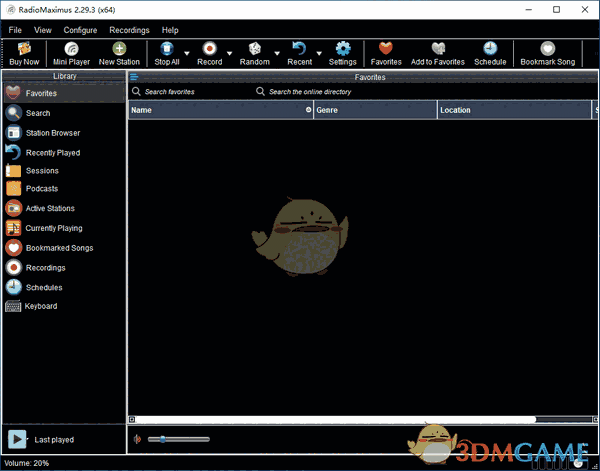
Task: Open Settings from the toolbar
Action: coord(342,54)
